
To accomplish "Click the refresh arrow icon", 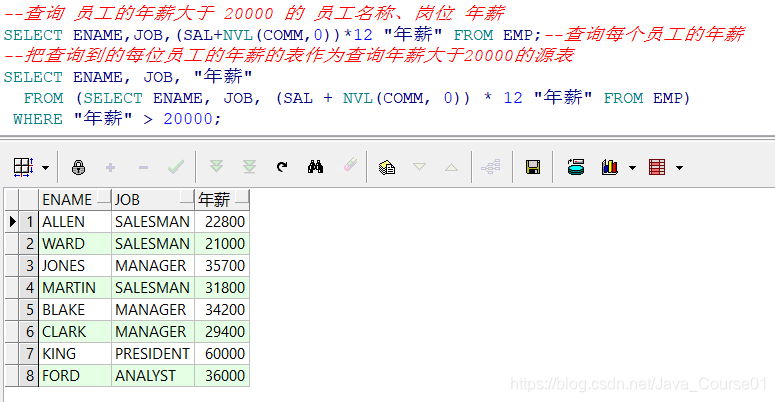I will (x=282, y=167).
